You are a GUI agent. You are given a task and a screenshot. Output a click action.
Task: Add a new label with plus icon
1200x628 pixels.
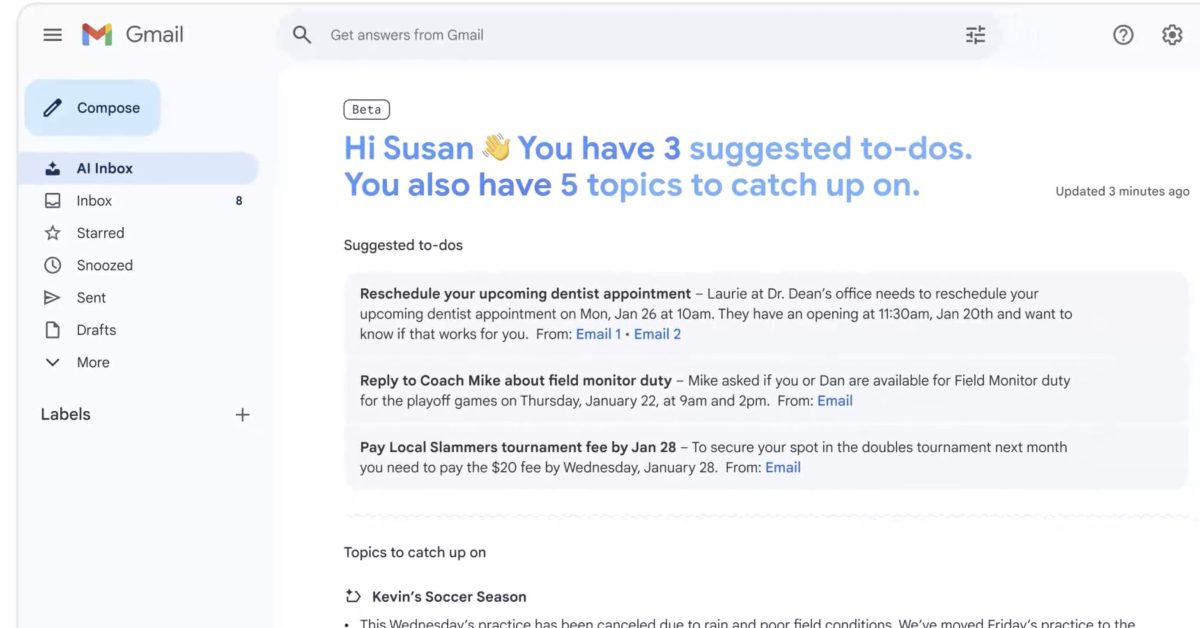(242, 415)
